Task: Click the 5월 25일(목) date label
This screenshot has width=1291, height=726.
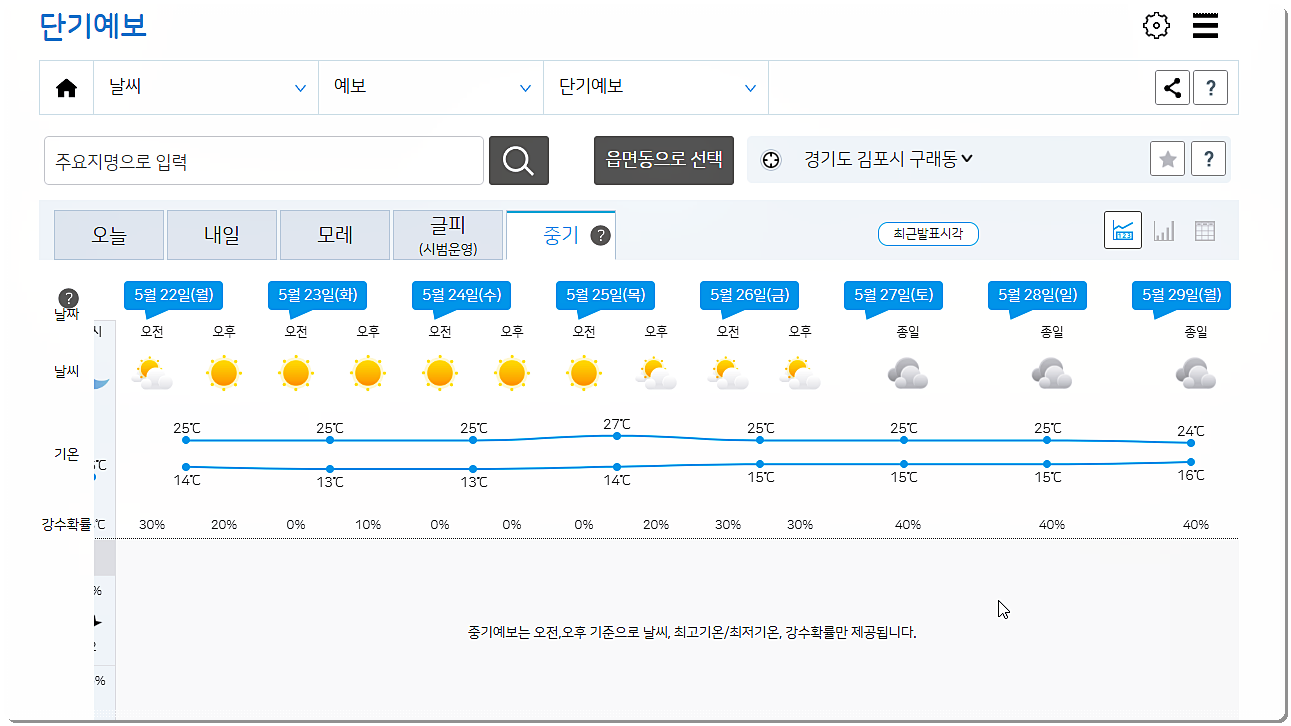Action: click(605, 295)
